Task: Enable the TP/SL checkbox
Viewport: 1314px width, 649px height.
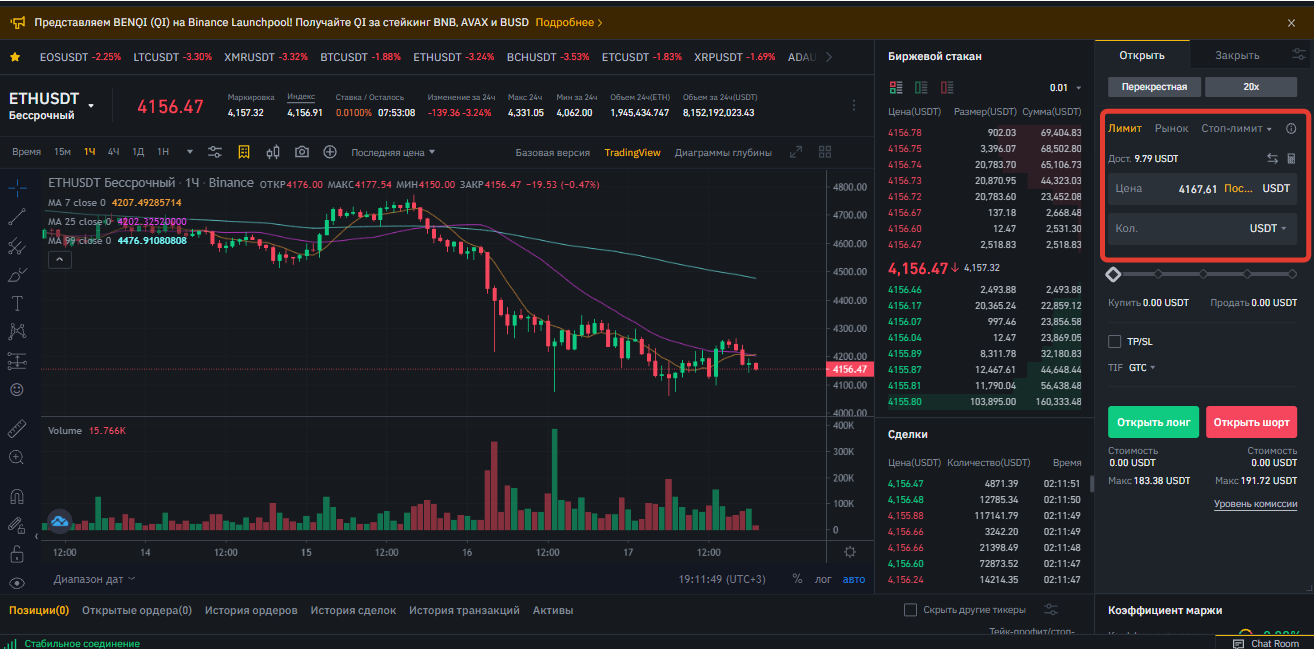Action: tap(1115, 342)
